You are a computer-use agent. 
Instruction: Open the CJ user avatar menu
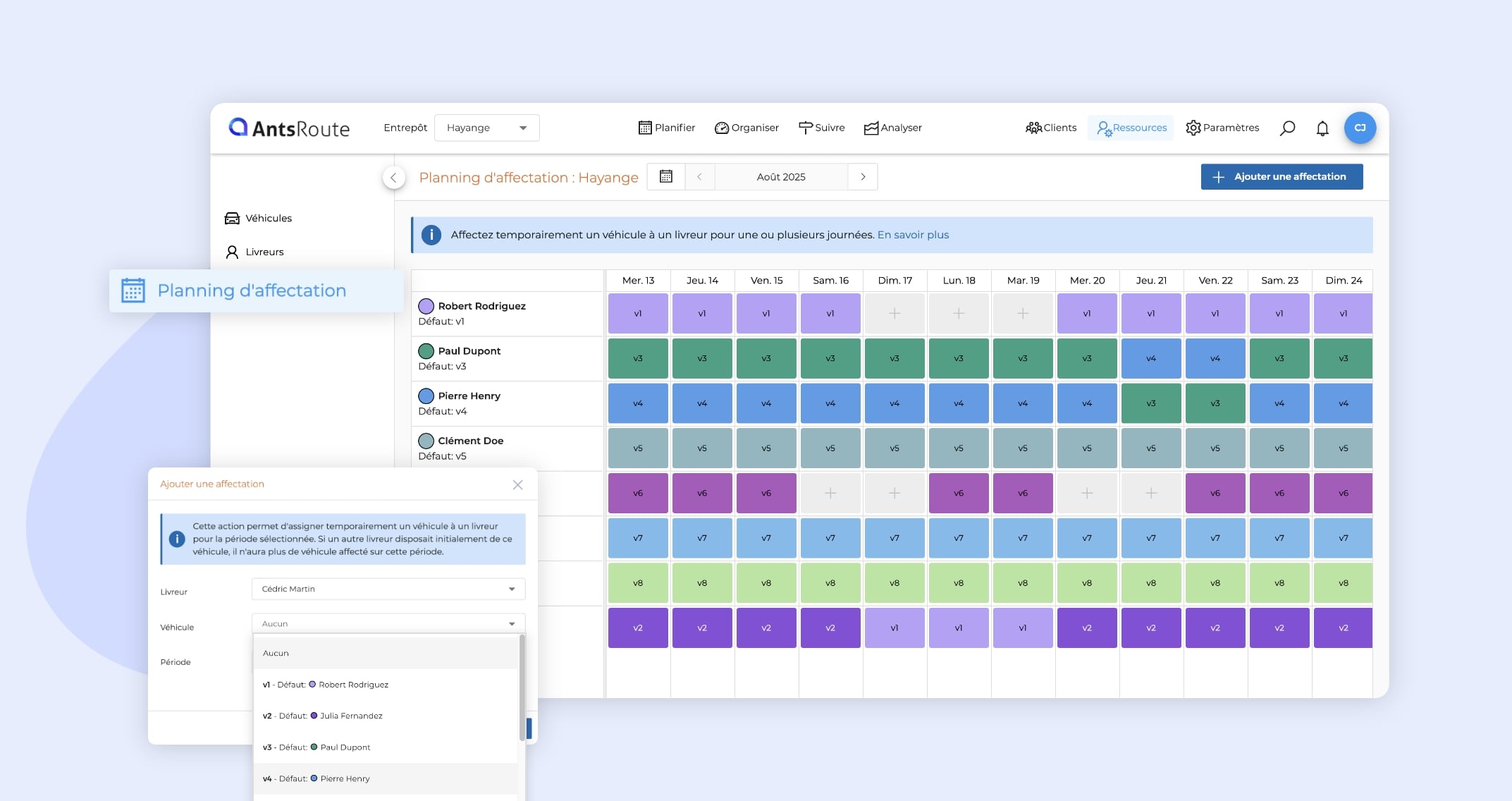1360,128
